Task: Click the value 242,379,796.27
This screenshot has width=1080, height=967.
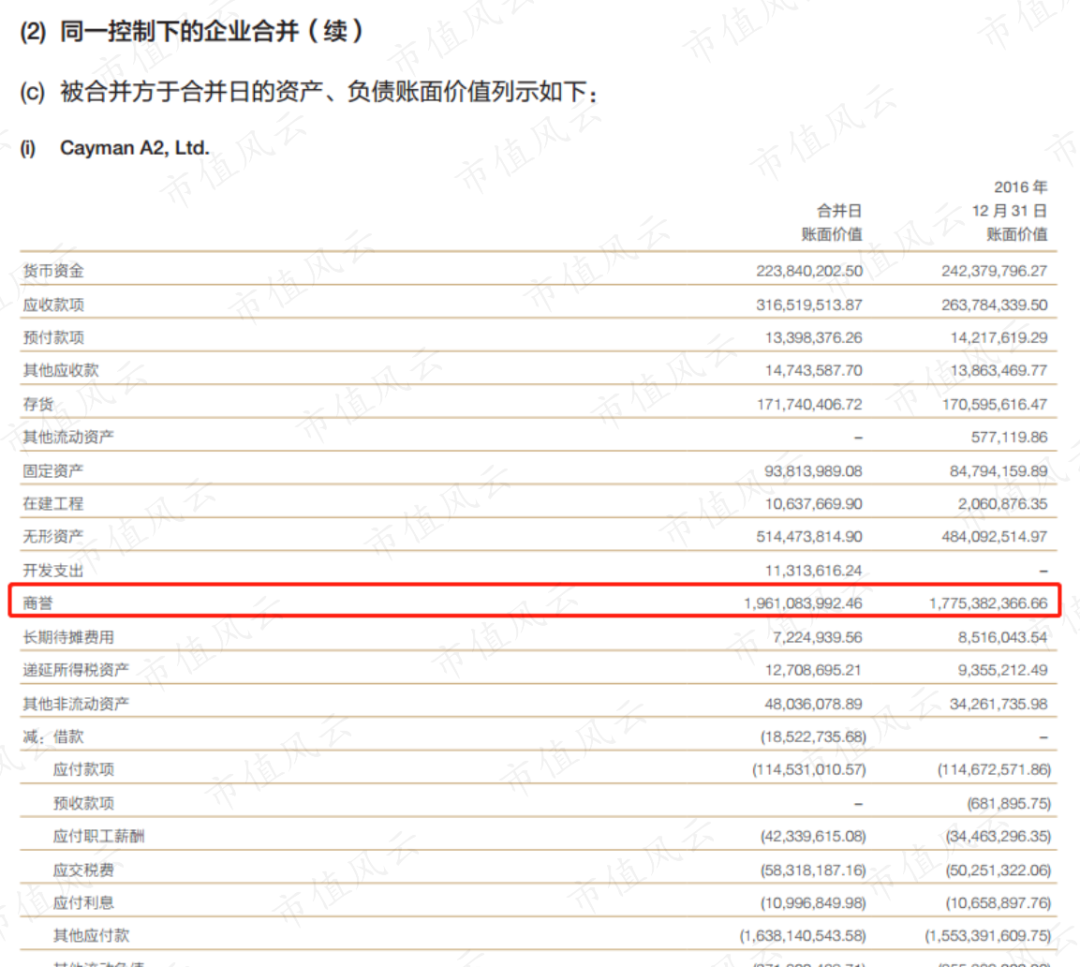Action: (995, 271)
